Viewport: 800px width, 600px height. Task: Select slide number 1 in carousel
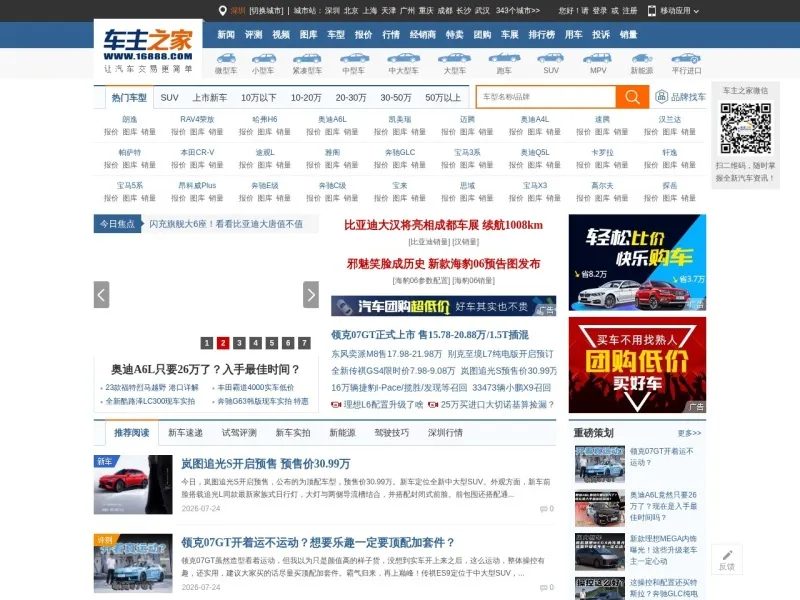pos(207,343)
